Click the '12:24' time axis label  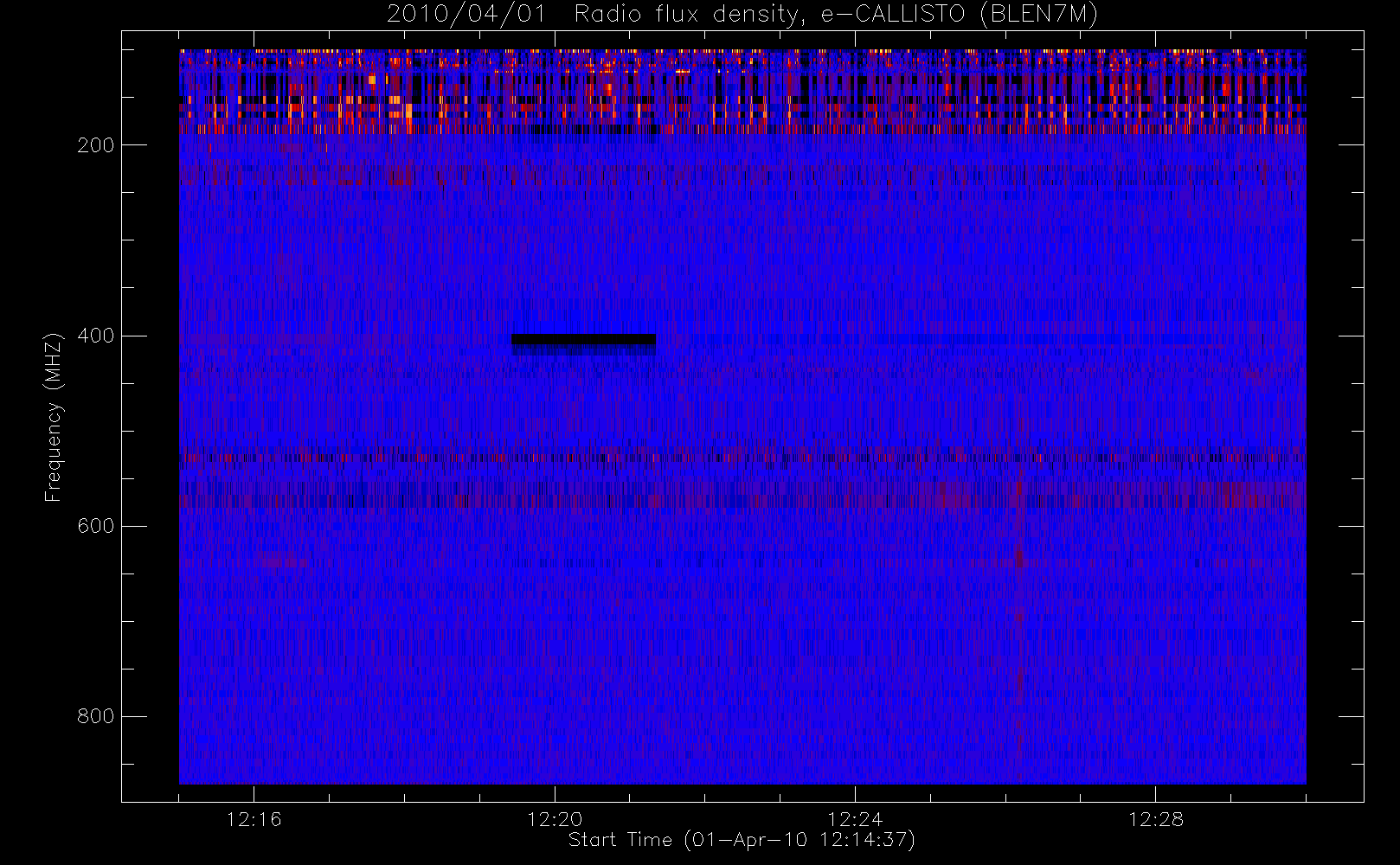855,819
